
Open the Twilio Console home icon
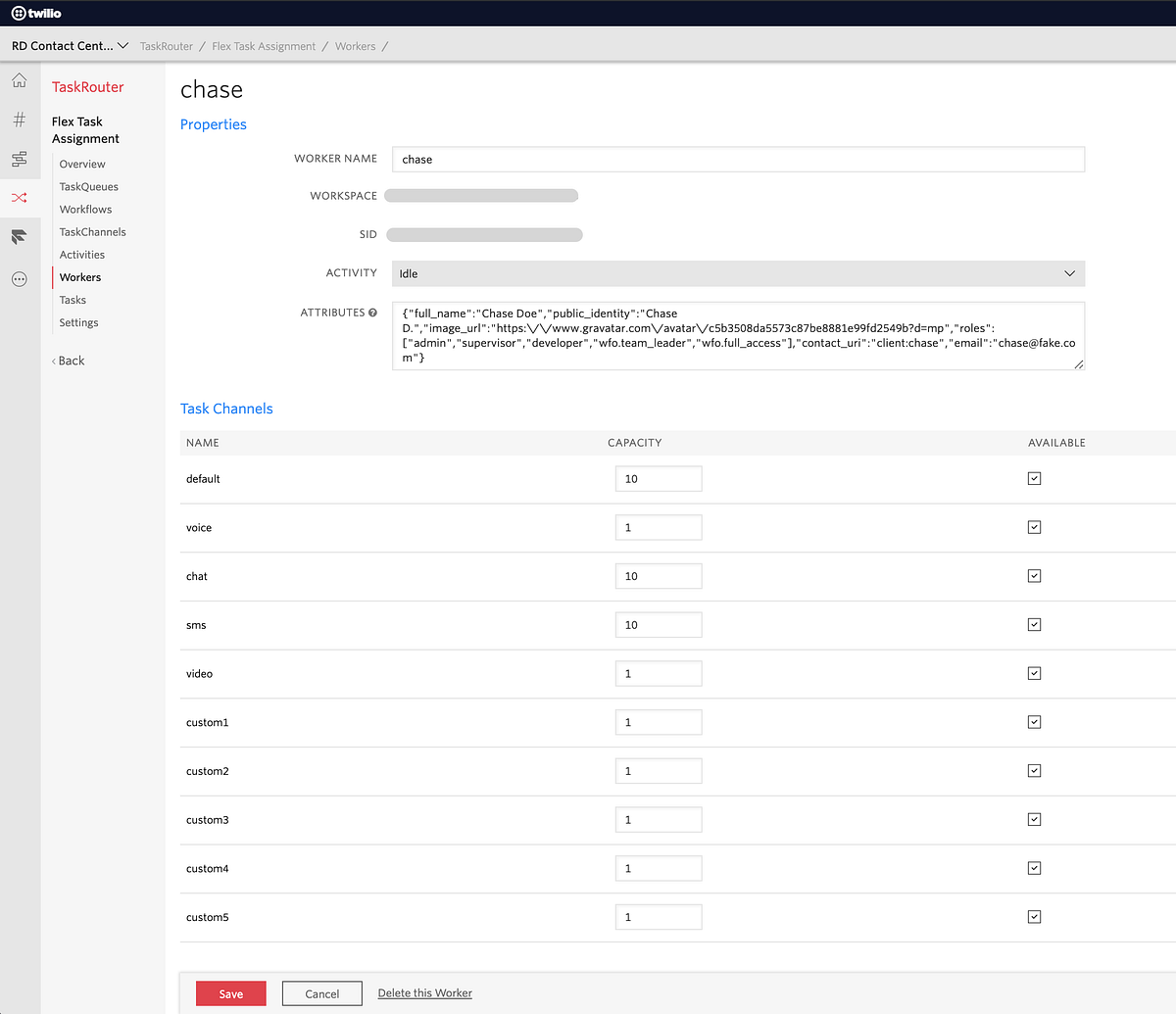19,80
